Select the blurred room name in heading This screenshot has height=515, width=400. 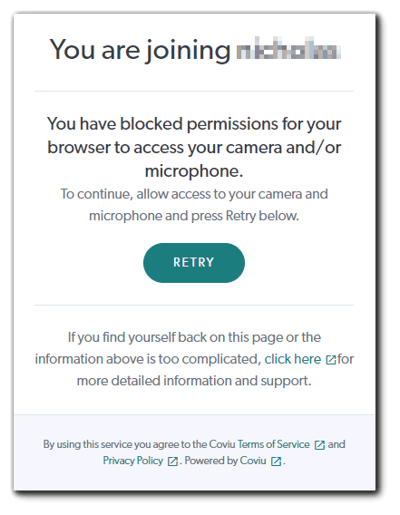coord(289,50)
